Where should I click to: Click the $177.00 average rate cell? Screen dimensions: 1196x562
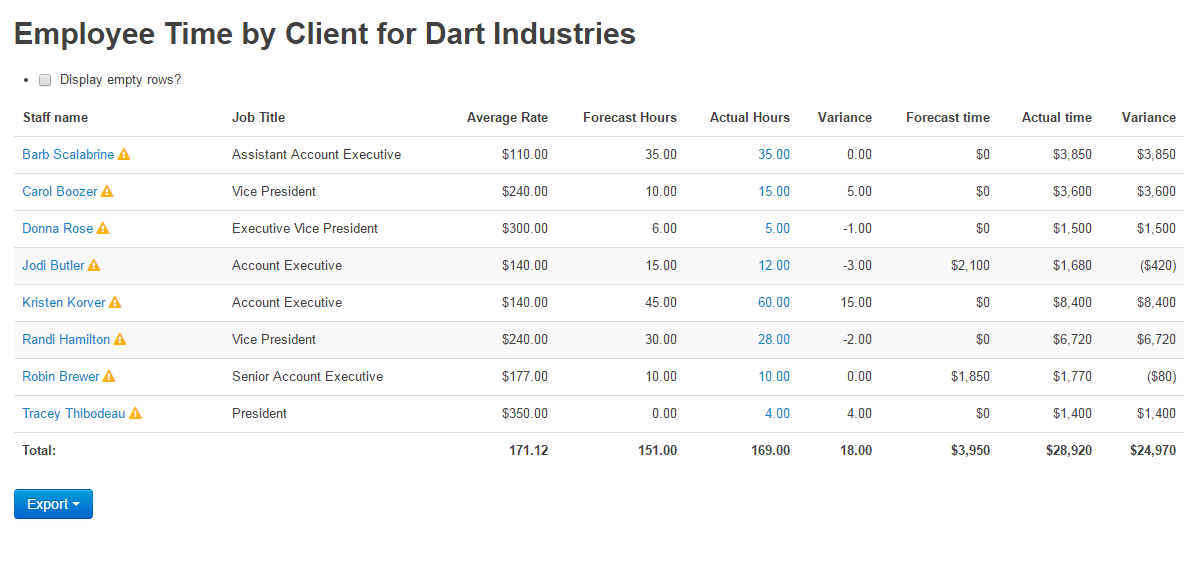pos(525,376)
